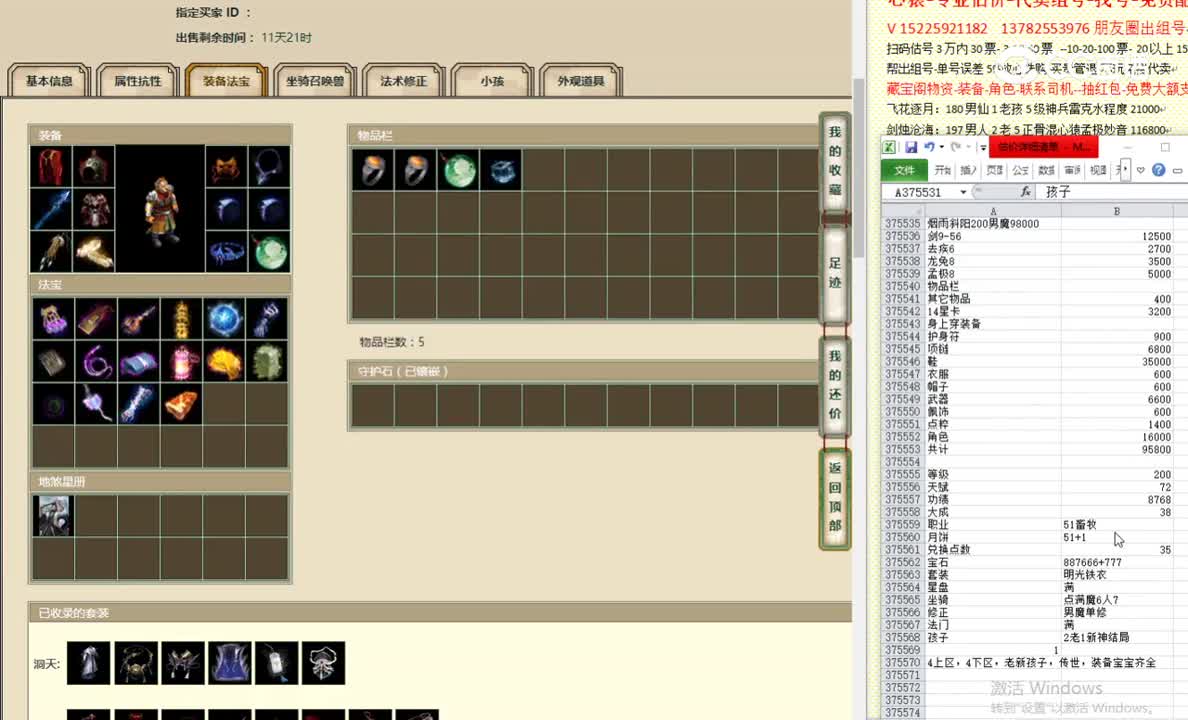
Task: Show more ribbon tabs arrow
Action: [x=1125, y=170]
